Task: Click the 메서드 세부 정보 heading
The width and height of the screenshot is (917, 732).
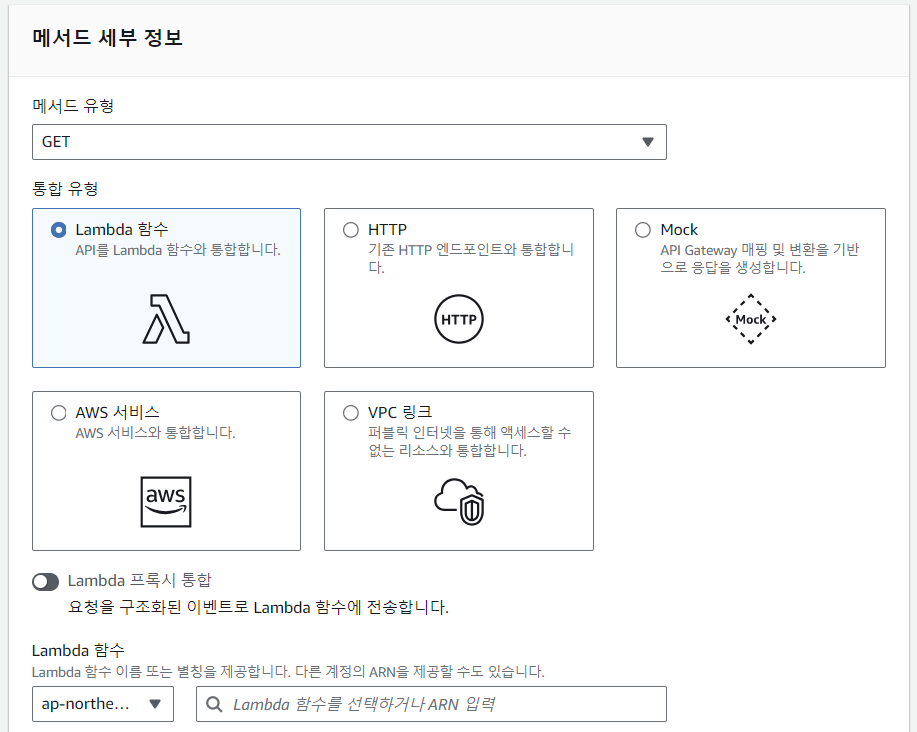Action: (108, 37)
